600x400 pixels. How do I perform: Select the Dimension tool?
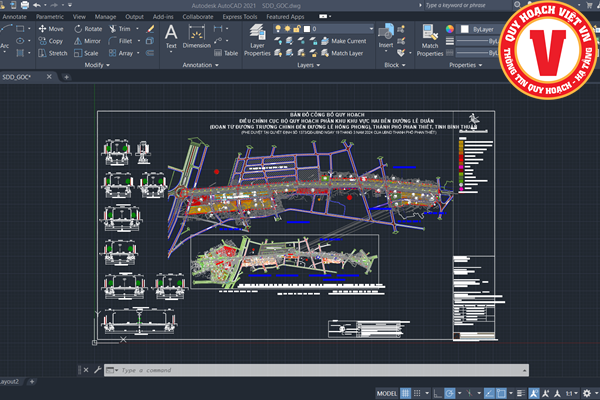click(x=196, y=38)
